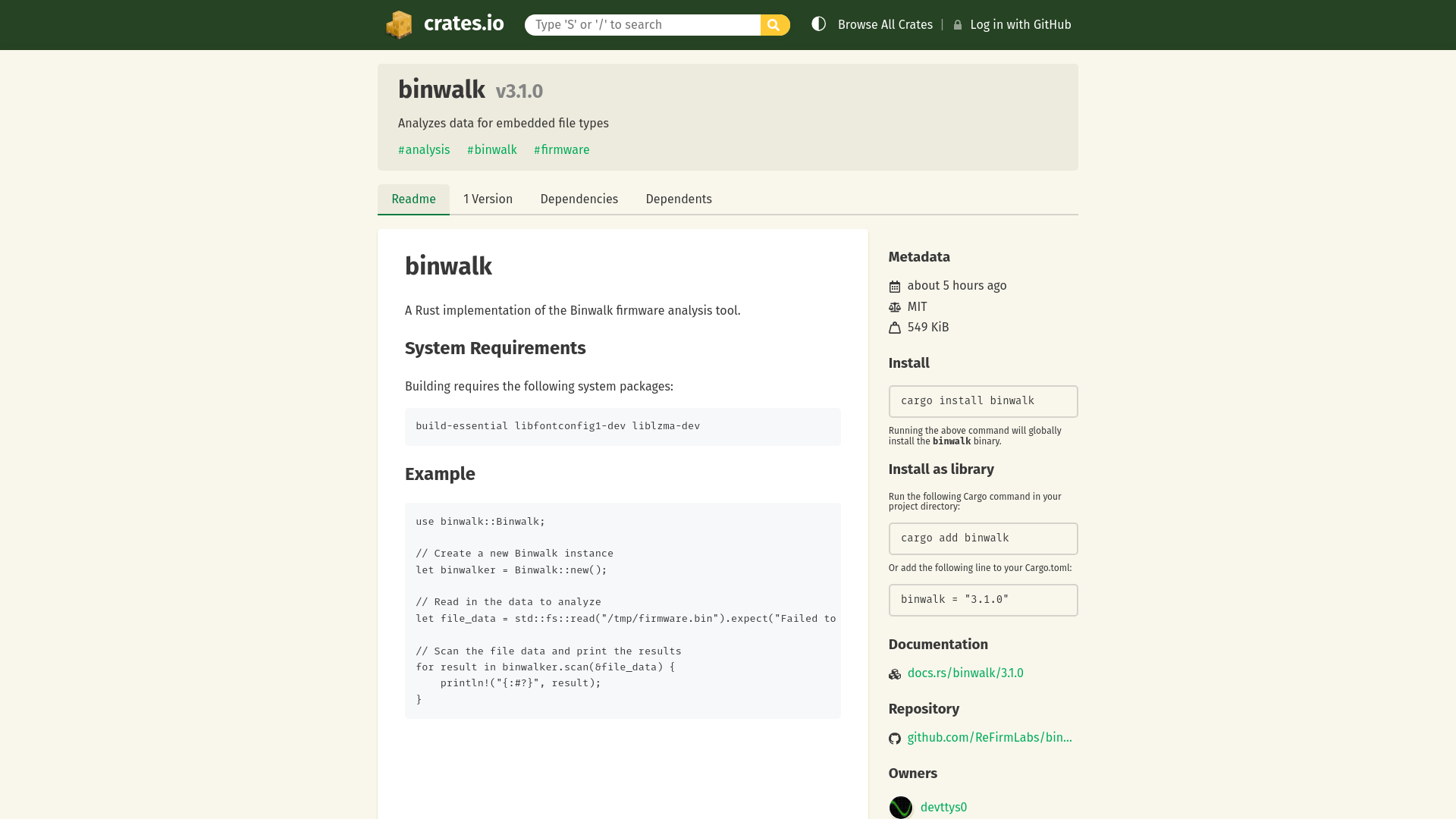Click 'let file_data = std::fs::read' code line
Viewport: 1456px width, 819px height.
pos(626,619)
